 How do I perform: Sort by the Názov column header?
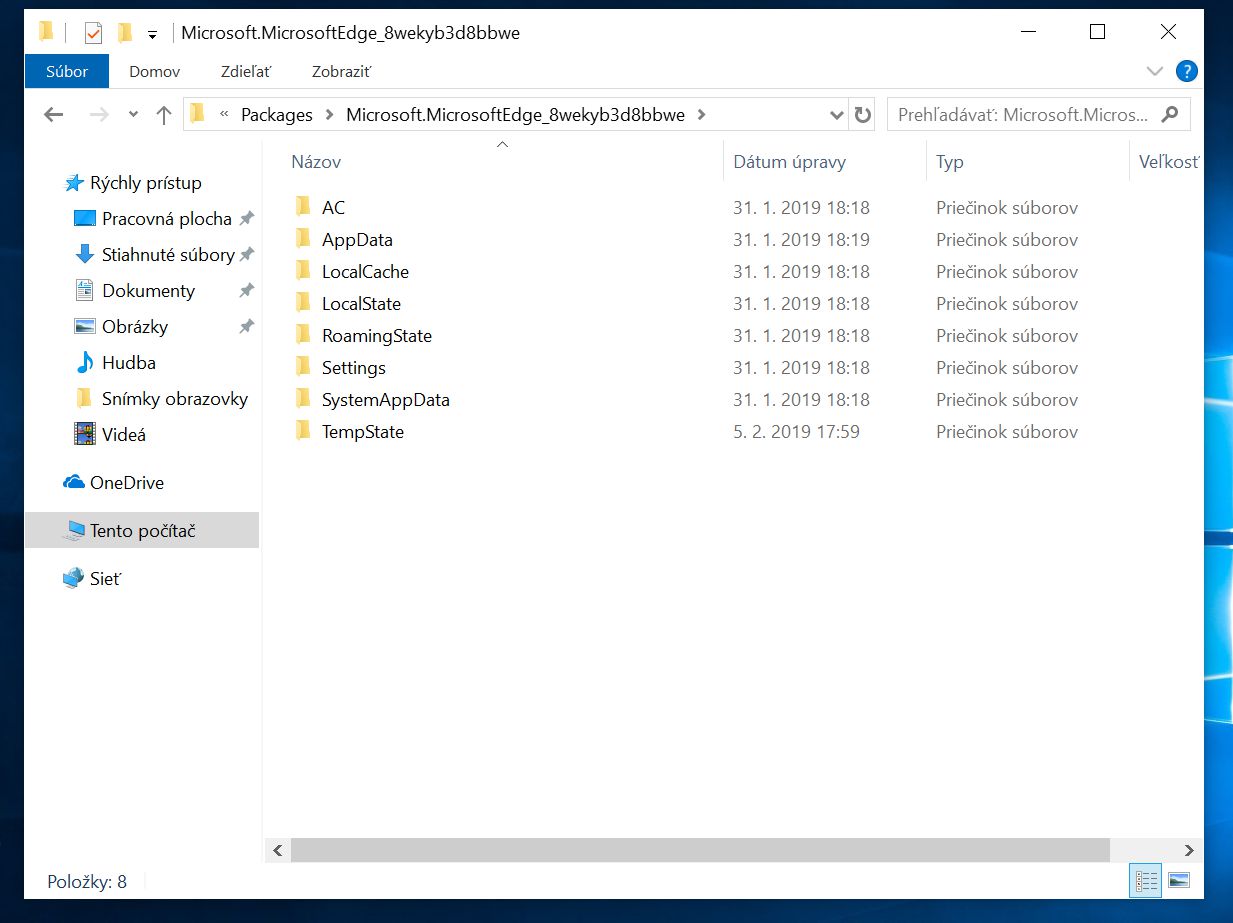pos(316,162)
